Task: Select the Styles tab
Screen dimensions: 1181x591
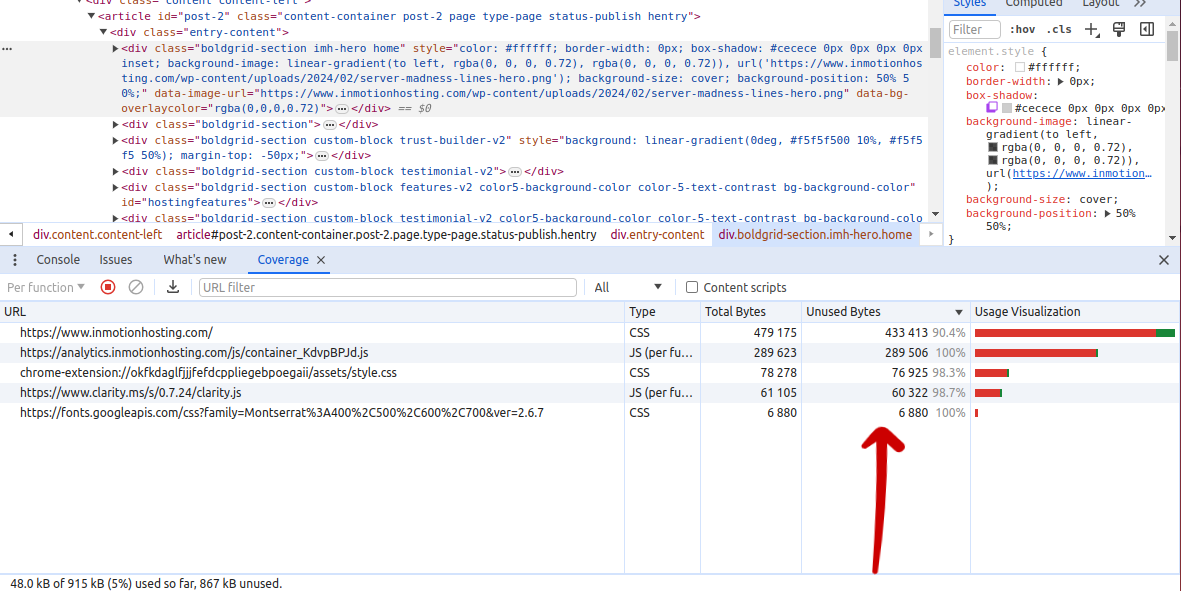Action: point(969,4)
